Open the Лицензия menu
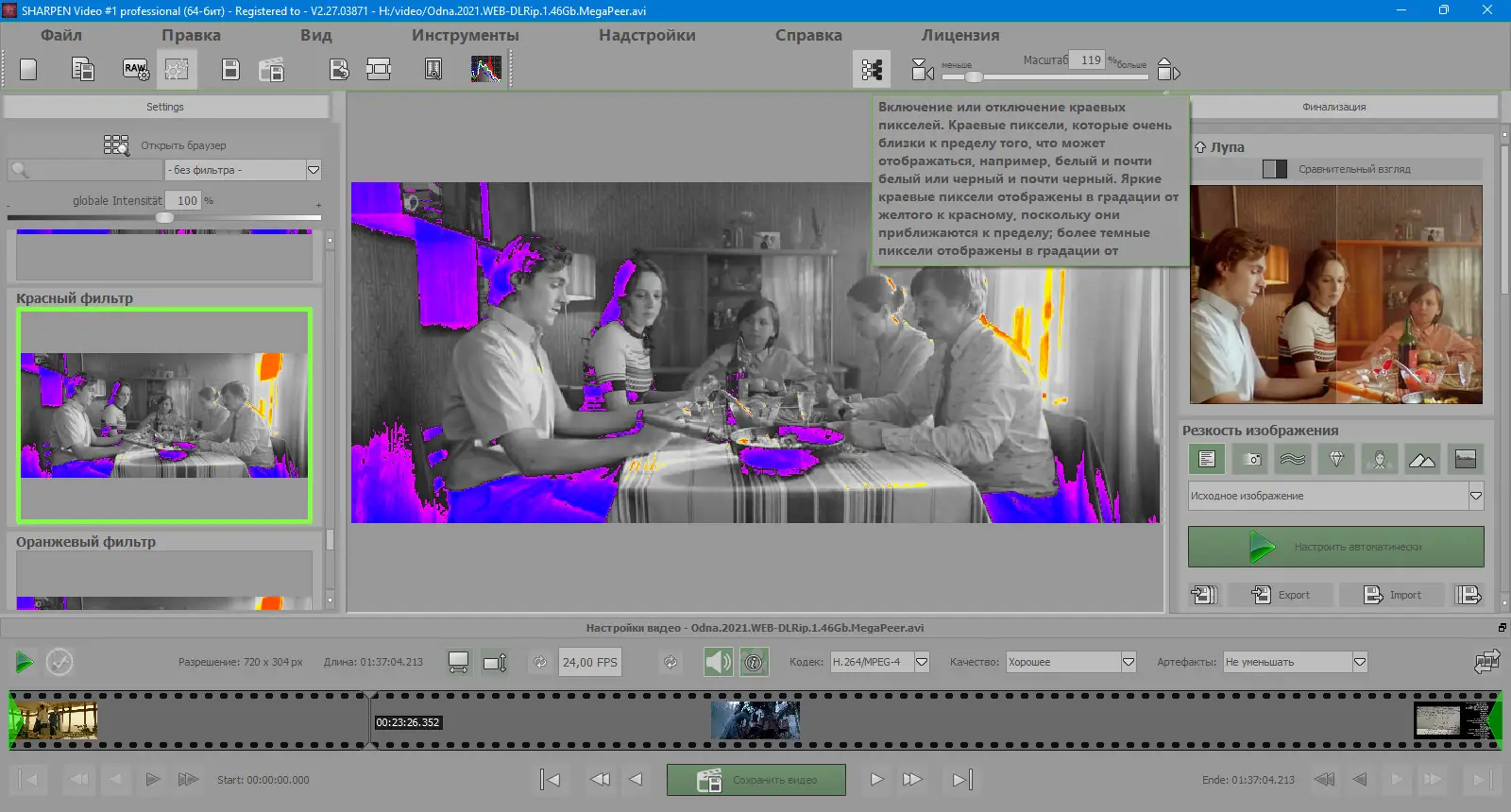The image size is (1511, 812). pyautogui.click(x=960, y=35)
